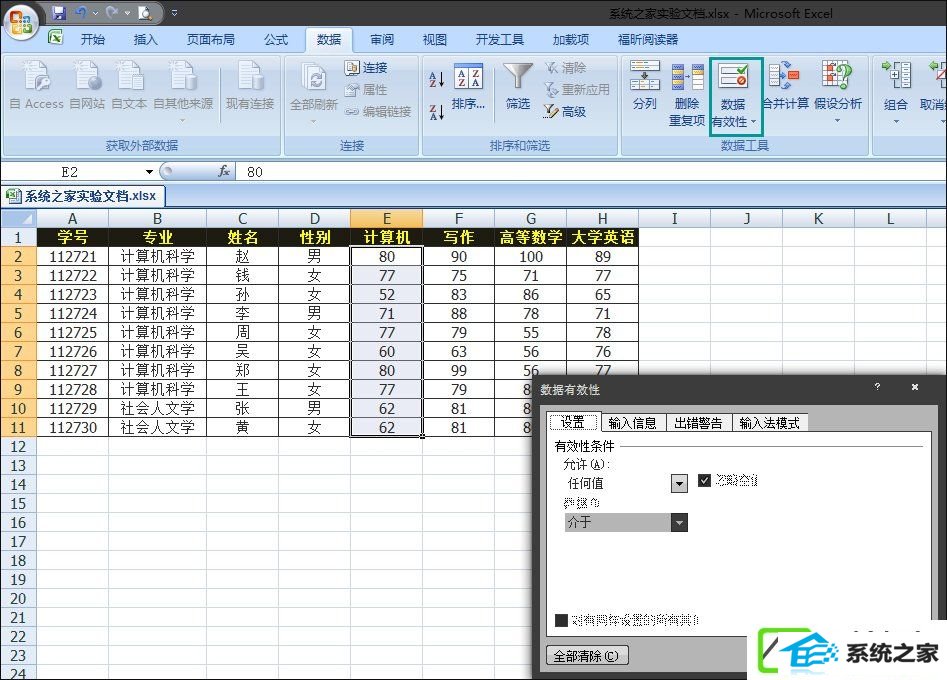Click Group (组合) outline icon
The height and width of the screenshot is (680, 947).
896,75
